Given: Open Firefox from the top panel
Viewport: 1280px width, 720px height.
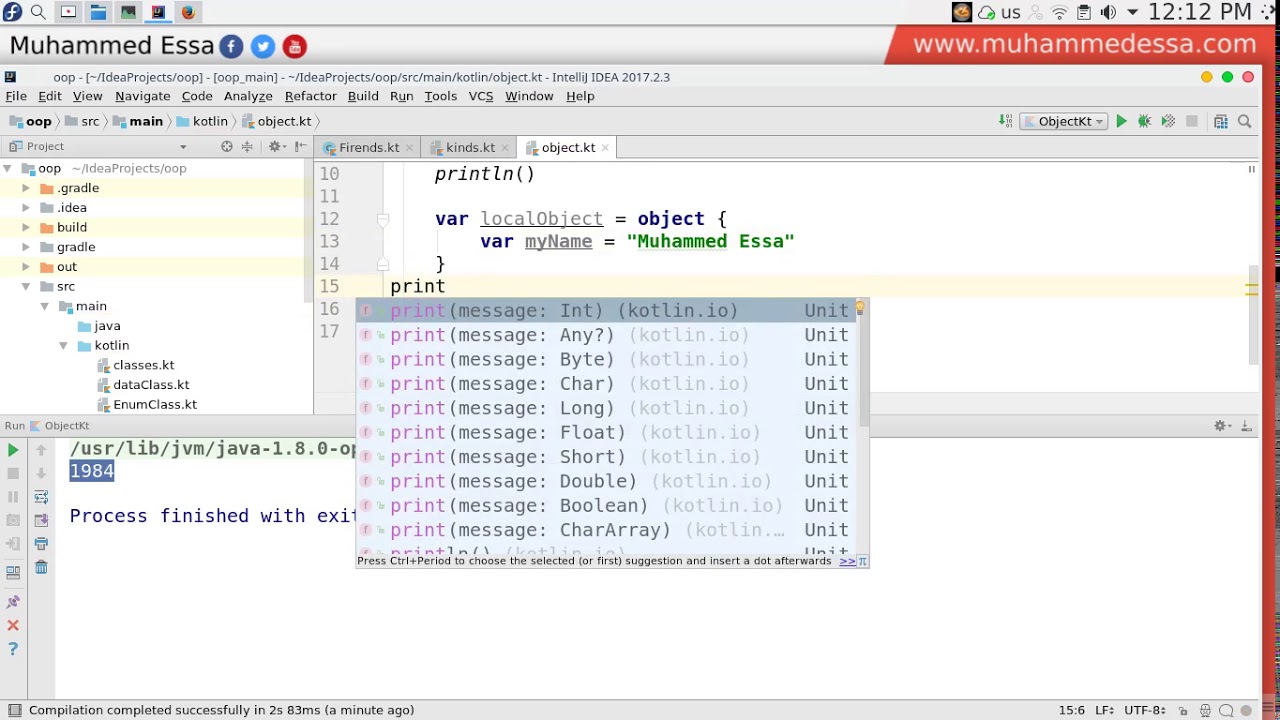Looking at the screenshot, I should tap(188, 13).
